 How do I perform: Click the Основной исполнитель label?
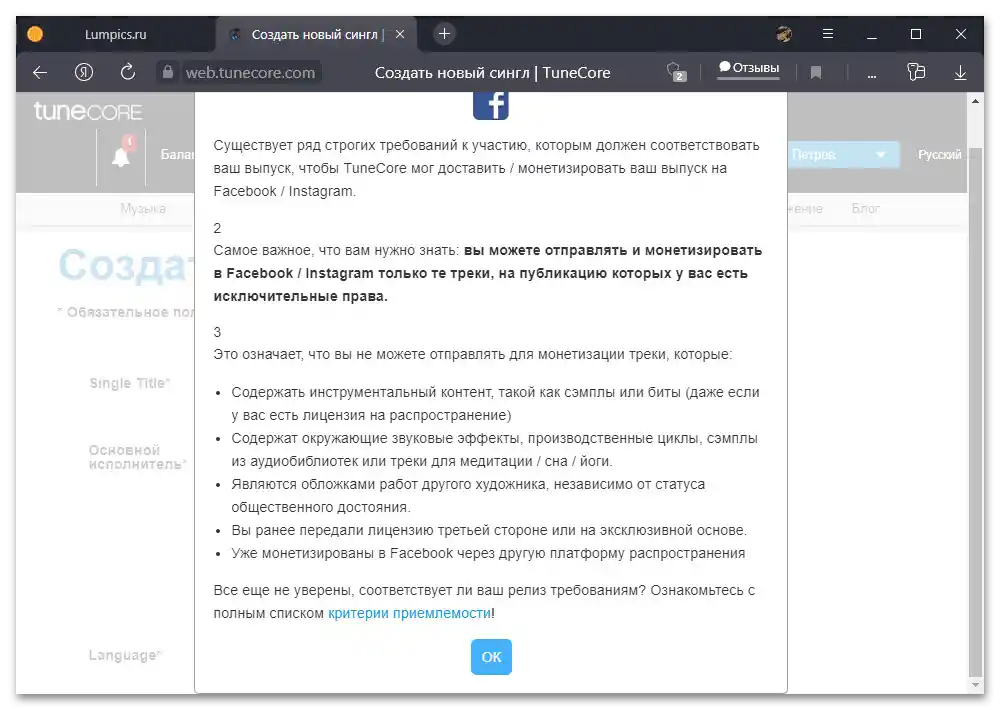[137, 457]
